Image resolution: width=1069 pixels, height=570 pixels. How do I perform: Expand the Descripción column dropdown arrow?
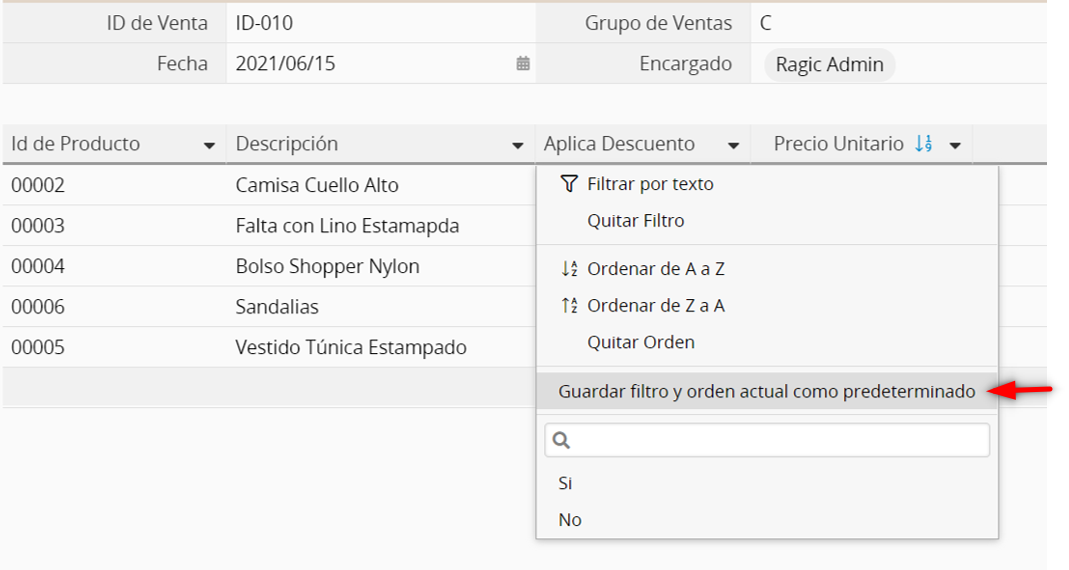(517, 146)
